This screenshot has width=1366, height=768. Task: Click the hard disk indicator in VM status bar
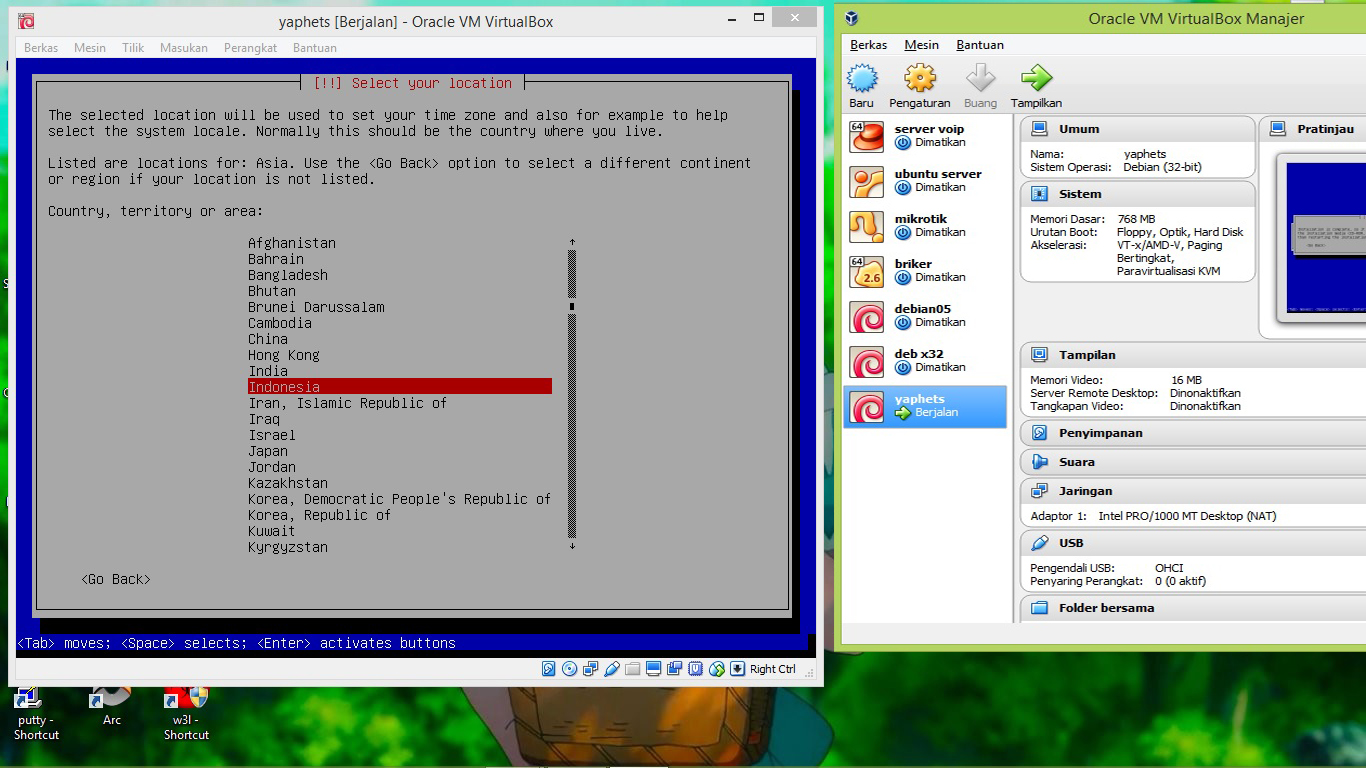(x=549, y=669)
